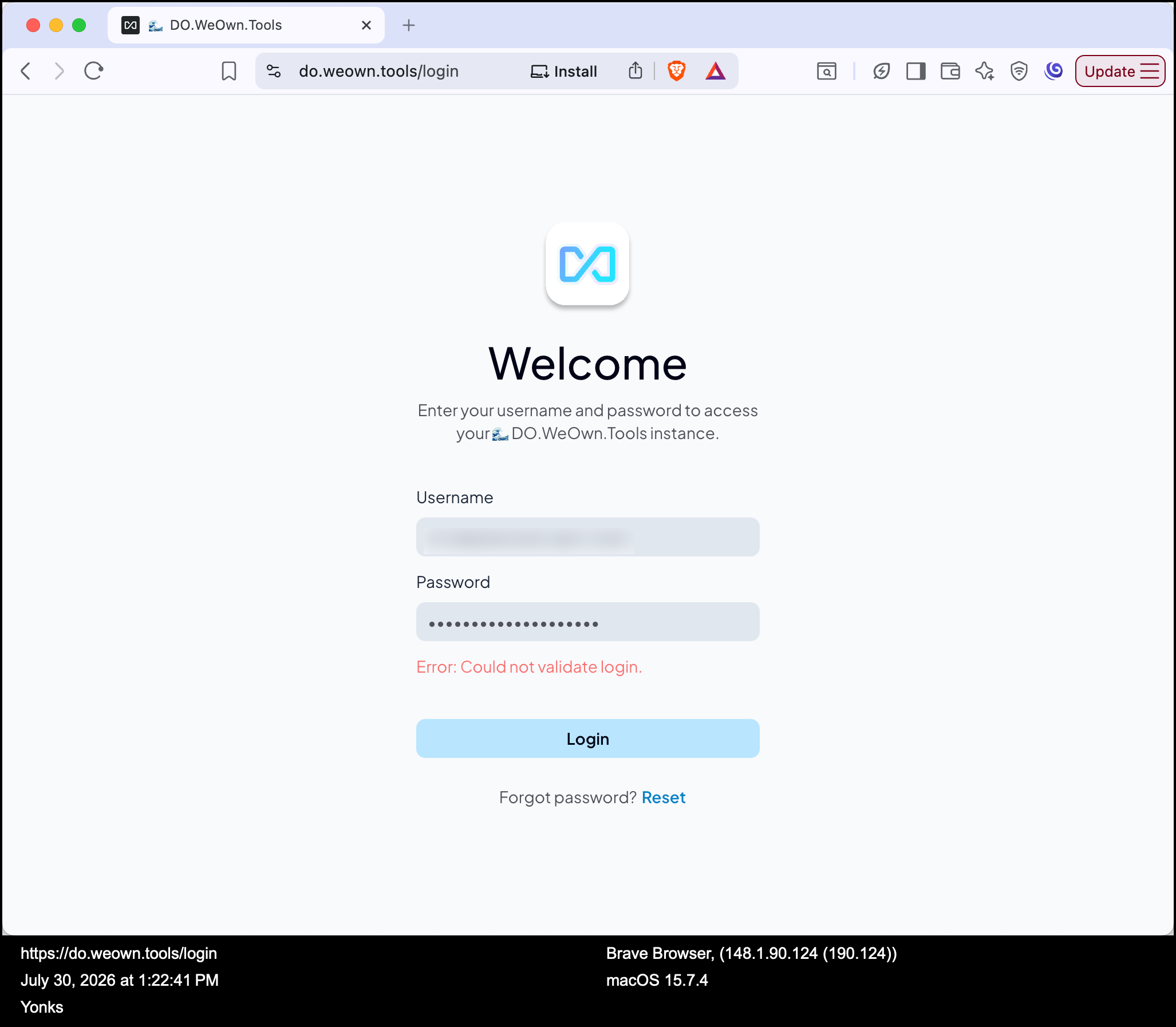
Task: Click the Password input field
Action: click(x=587, y=622)
